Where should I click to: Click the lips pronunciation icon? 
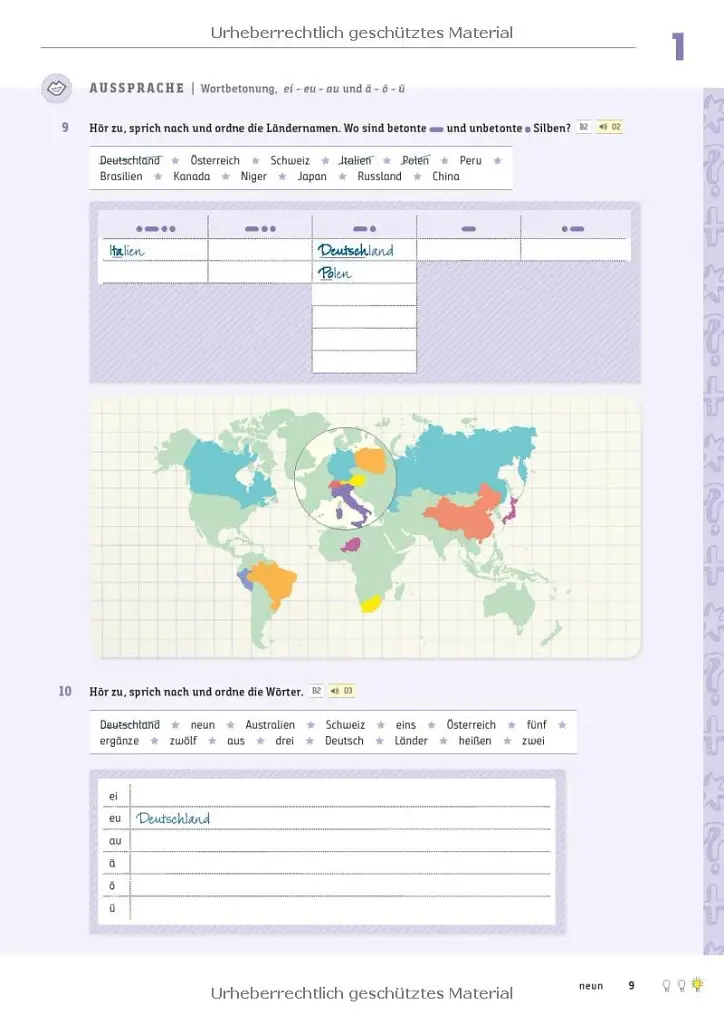click(x=57, y=88)
